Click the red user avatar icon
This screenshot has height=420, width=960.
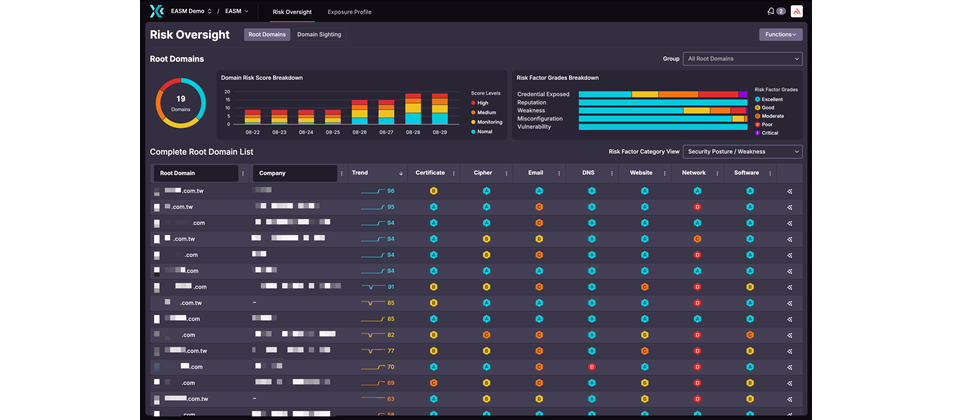click(x=796, y=12)
